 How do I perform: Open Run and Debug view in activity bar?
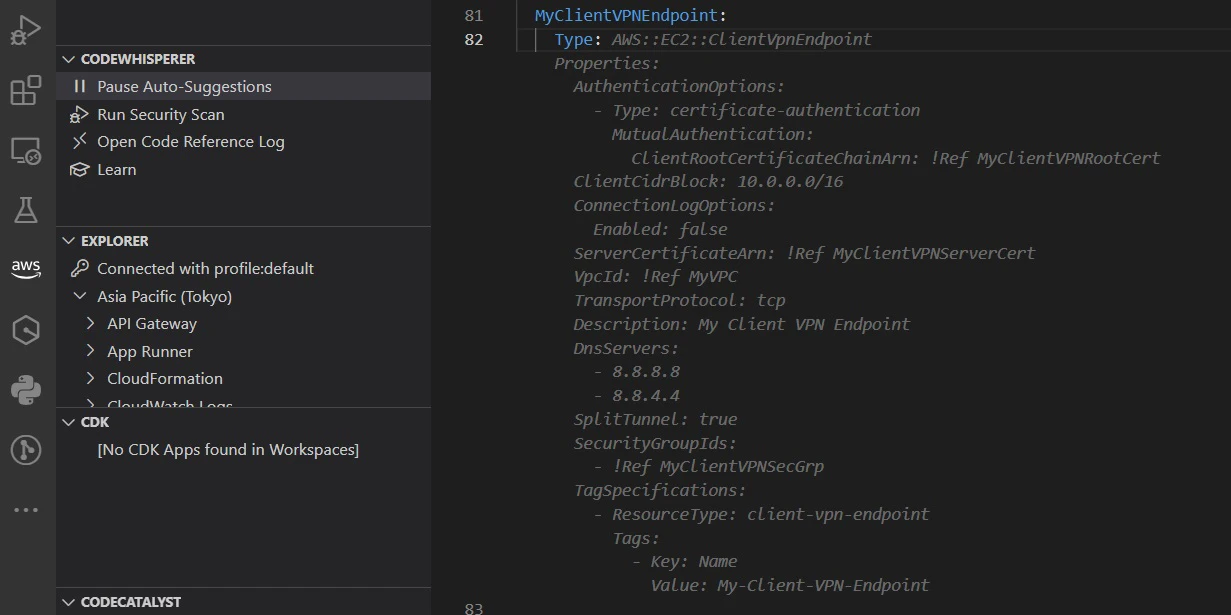(x=26, y=30)
